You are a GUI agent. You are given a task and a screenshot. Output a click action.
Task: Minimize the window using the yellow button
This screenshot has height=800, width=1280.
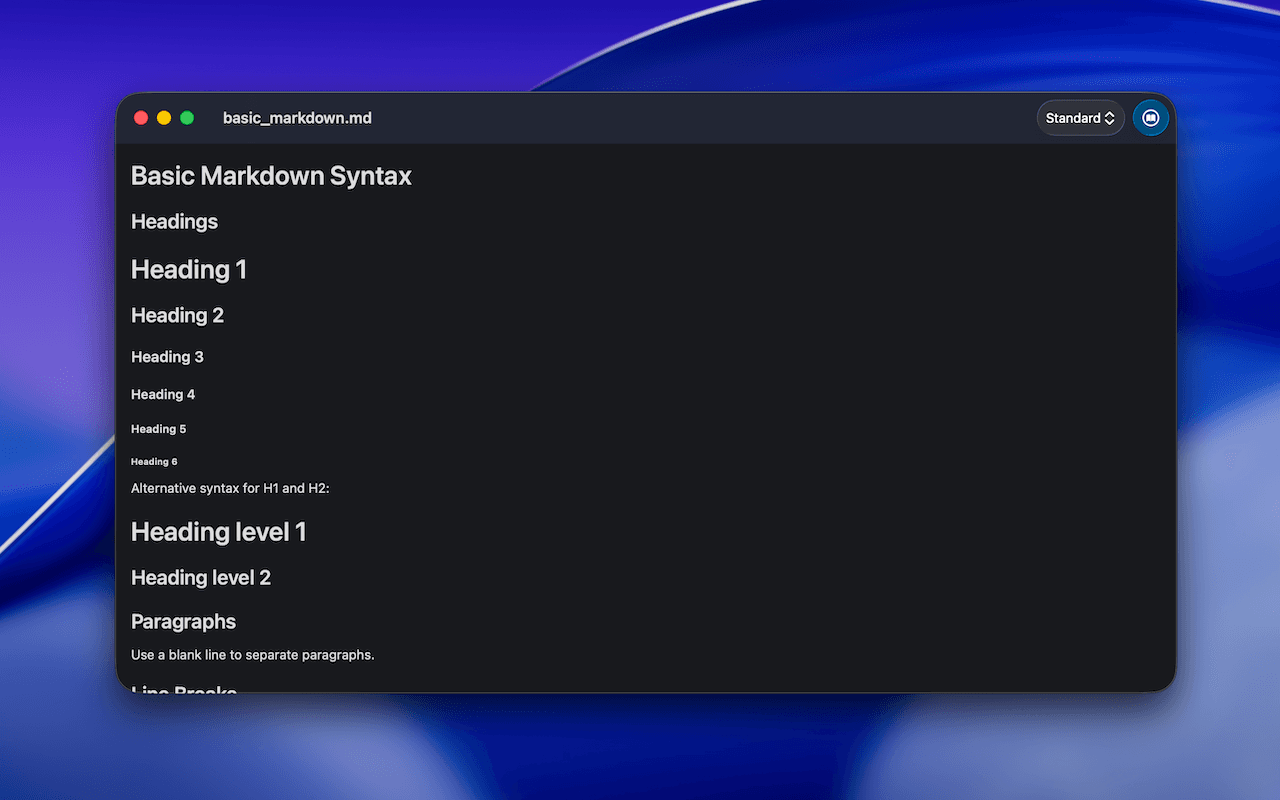(164, 118)
